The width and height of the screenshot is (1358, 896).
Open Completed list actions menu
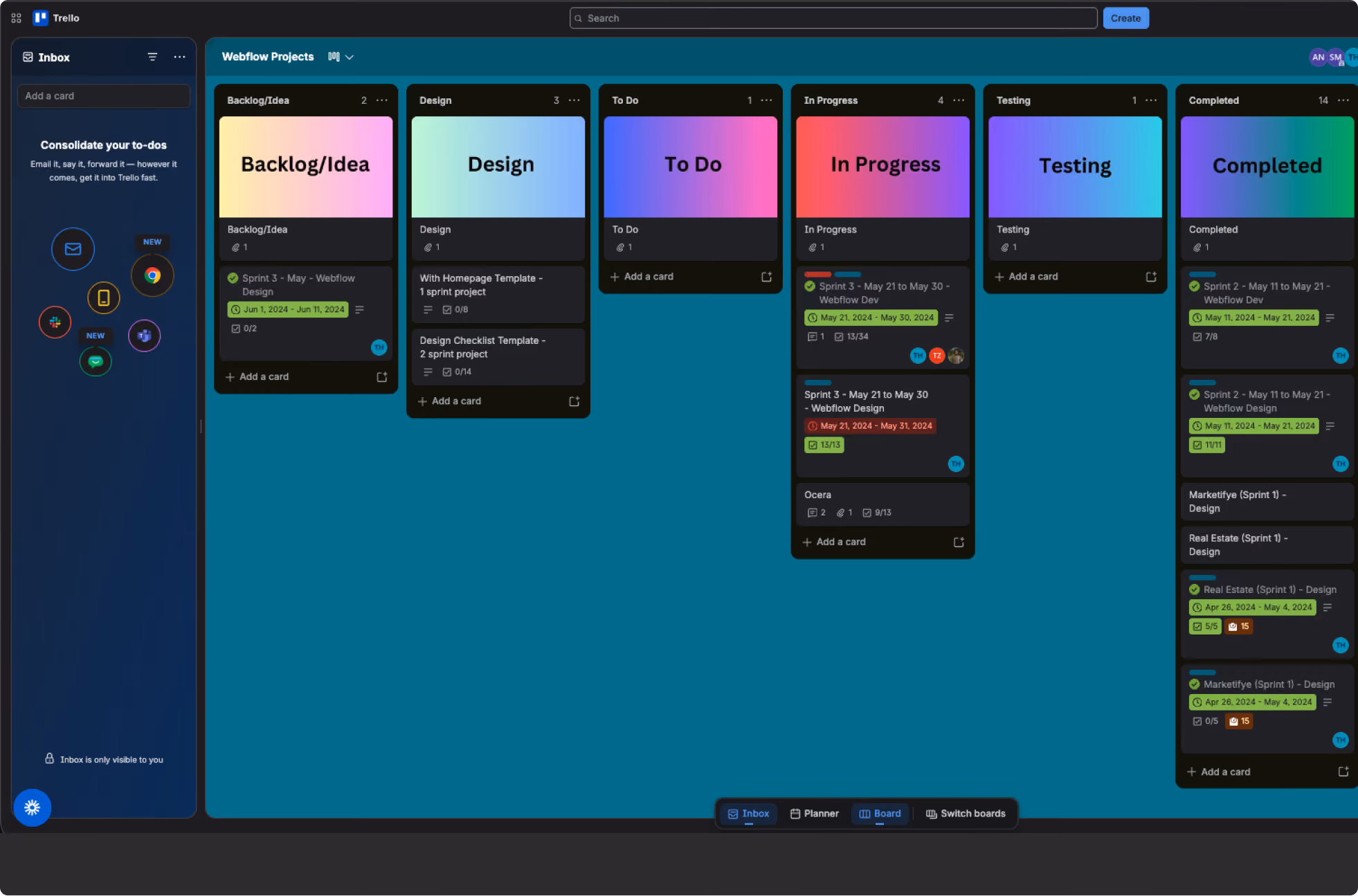point(1343,100)
